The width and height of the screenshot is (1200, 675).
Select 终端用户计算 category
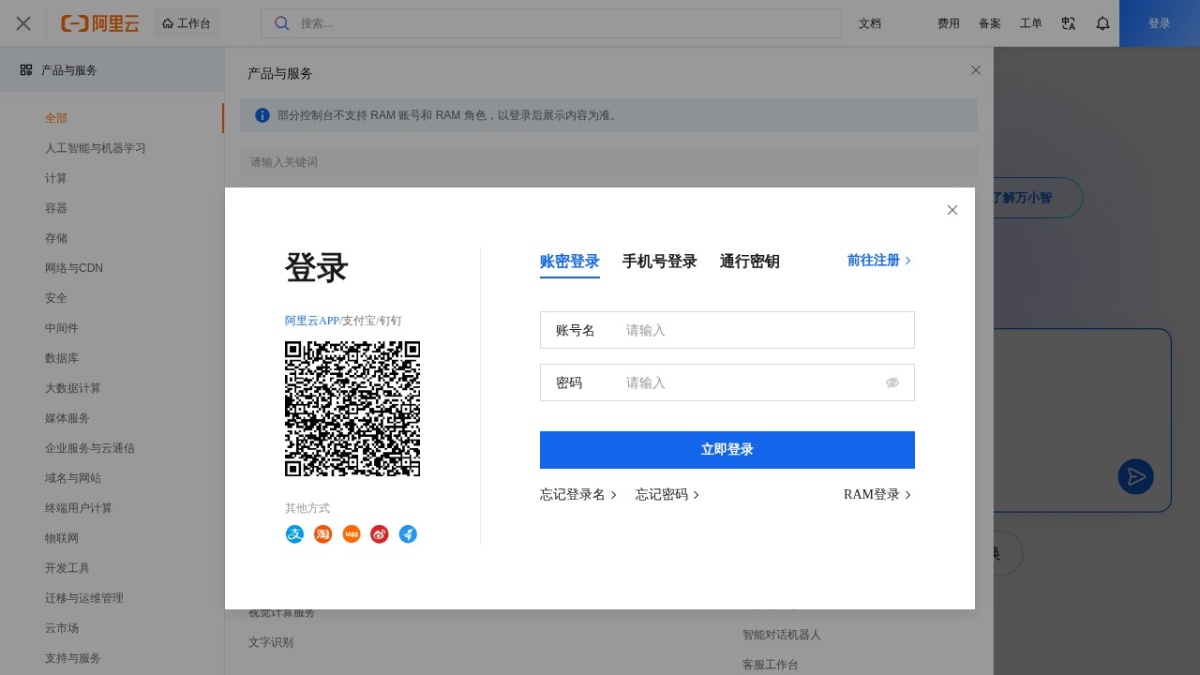[x=78, y=508]
